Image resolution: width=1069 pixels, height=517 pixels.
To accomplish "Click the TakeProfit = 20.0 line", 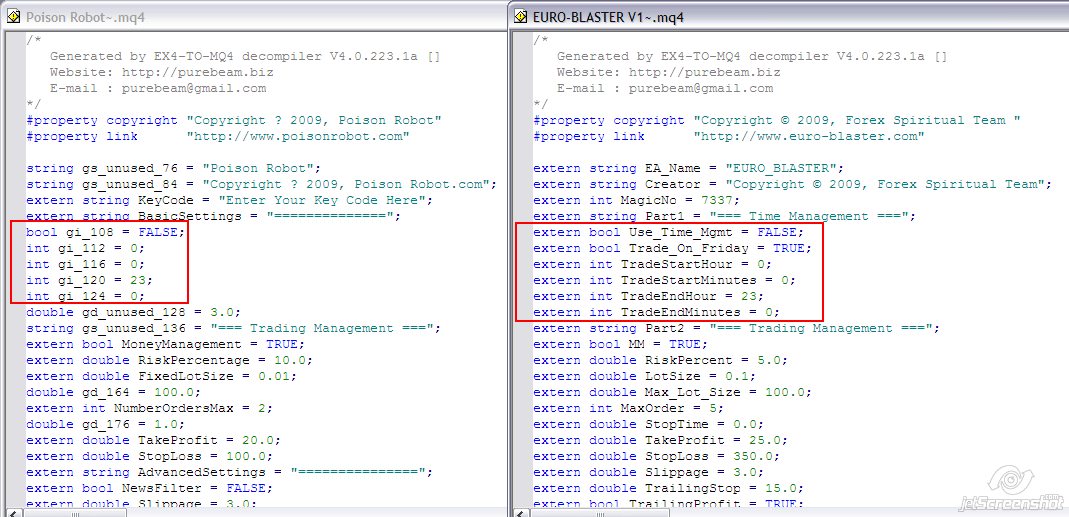I will [154, 440].
